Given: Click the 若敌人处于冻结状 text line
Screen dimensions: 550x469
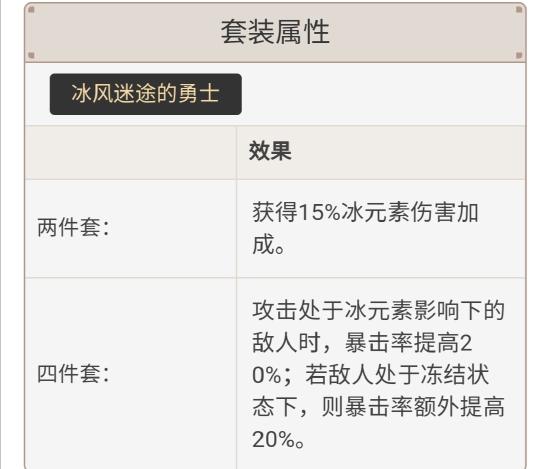Looking at the screenshot, I should click(x=397, y=374).
